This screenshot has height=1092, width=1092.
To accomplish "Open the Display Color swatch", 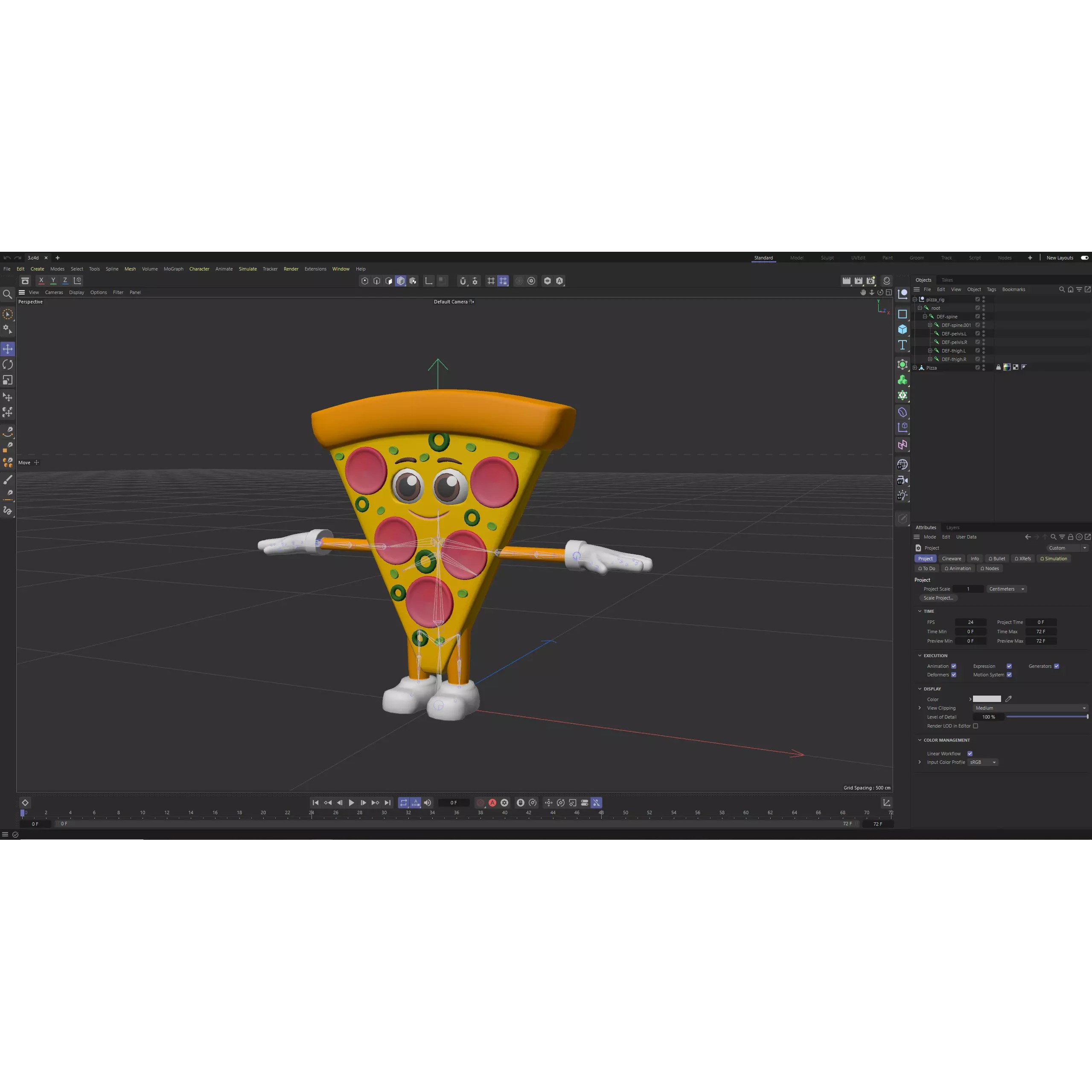I will click(987, 700).
